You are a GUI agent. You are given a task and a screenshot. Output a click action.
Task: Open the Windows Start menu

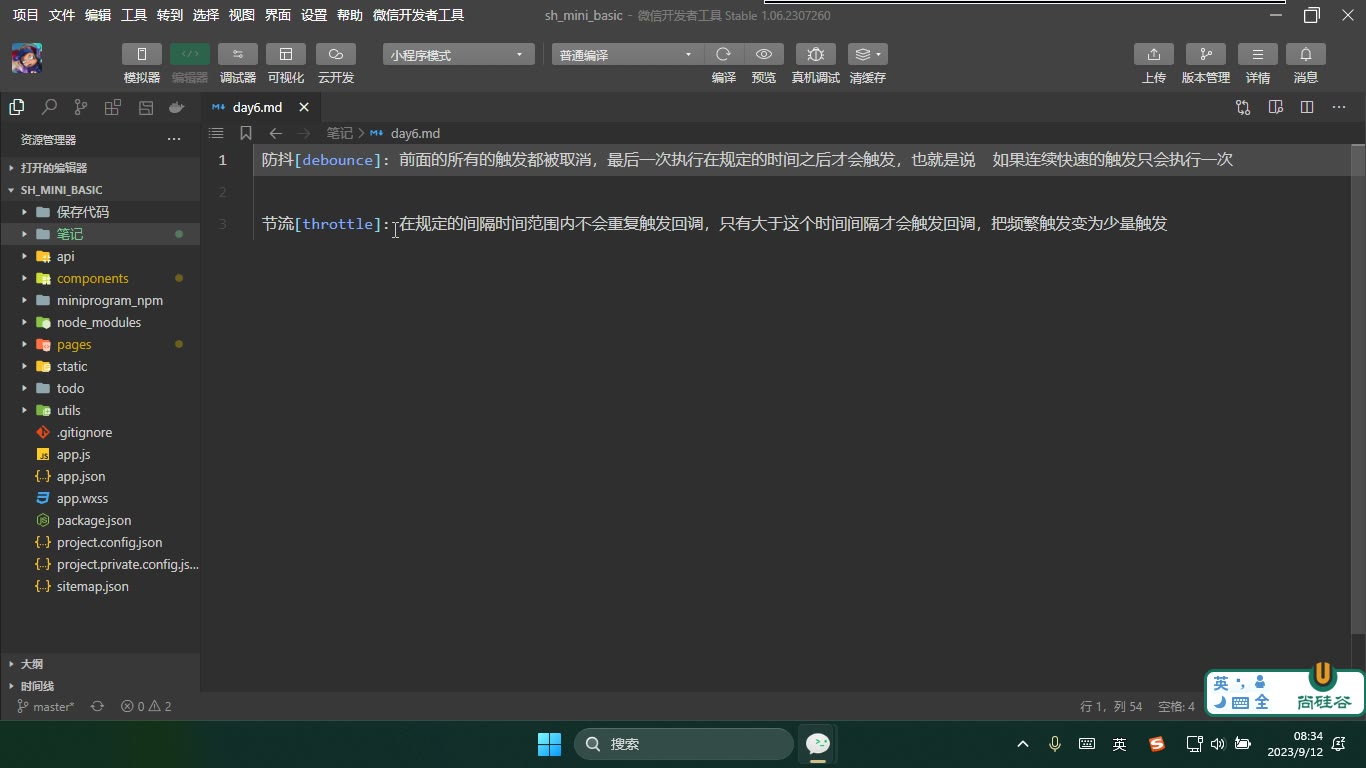click(x=549, y=744)
